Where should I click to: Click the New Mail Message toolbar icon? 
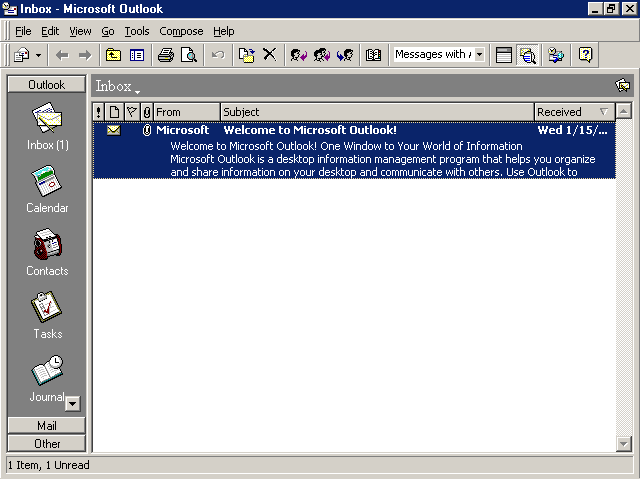pyautogui.click(x=21, y=55)
